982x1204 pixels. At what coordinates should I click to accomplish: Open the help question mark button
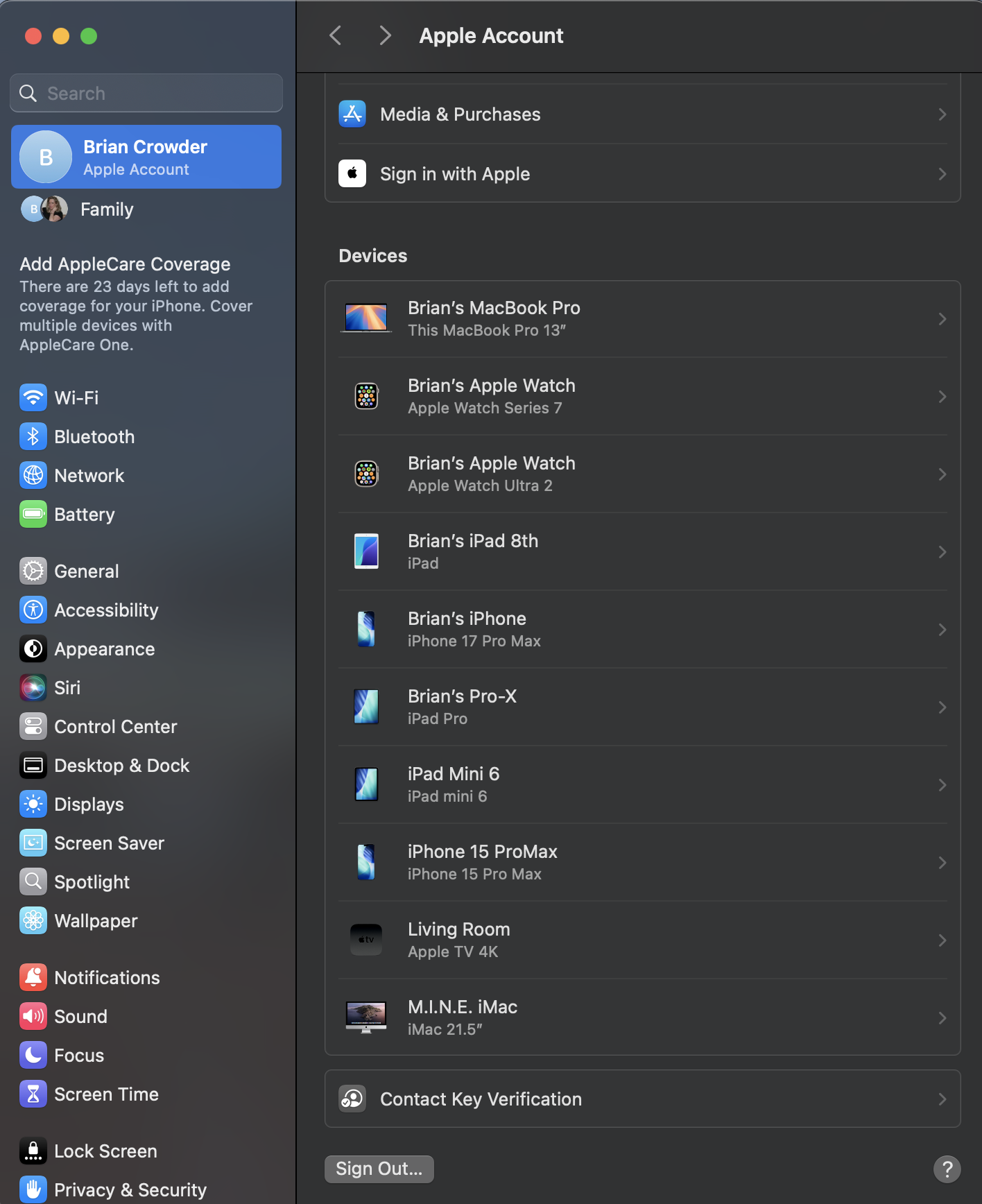(x=947, y=1169)
